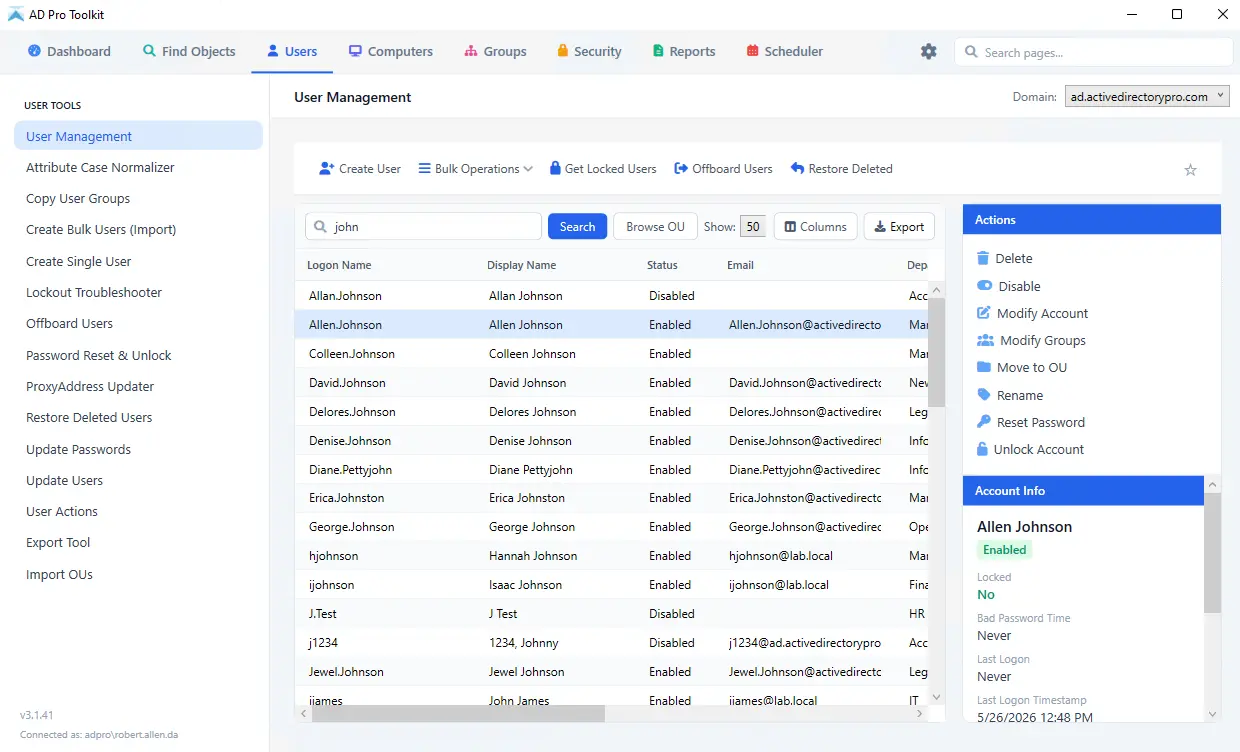Viewport: 1240px width, 752px height.
Task: Select the Allan.Johnson row
Action: pyautogui.click(x=612, y=296)
